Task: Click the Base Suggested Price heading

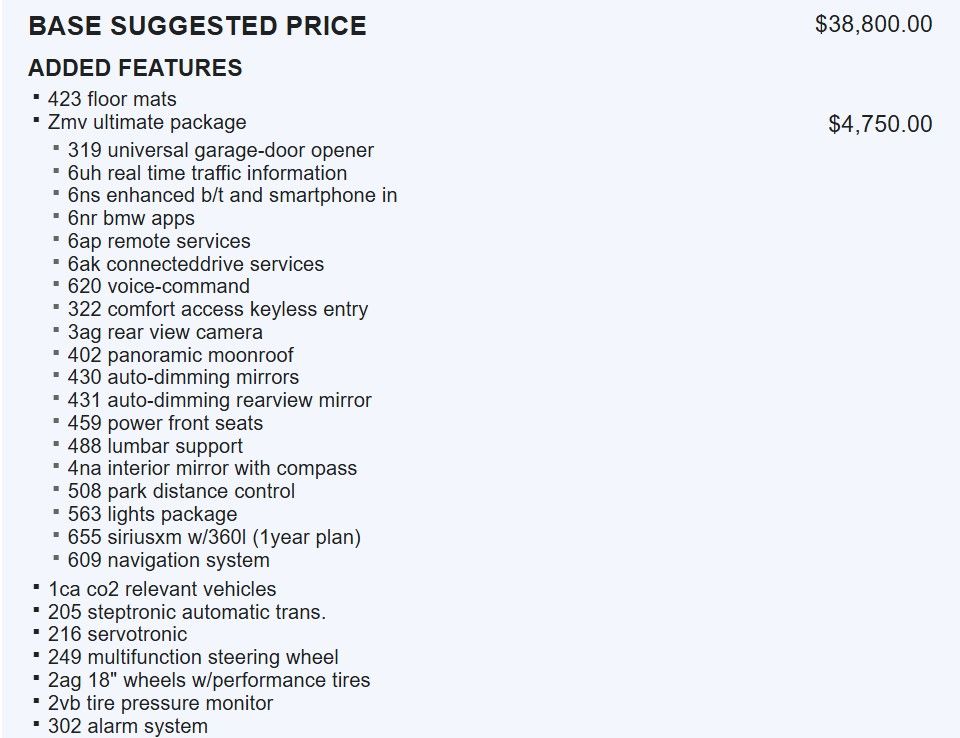Action: coord(197,26)
